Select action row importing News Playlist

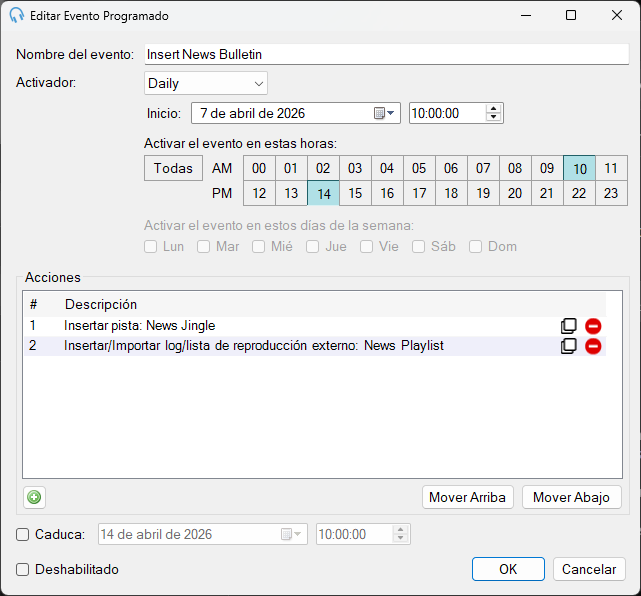tap(315, 346)
